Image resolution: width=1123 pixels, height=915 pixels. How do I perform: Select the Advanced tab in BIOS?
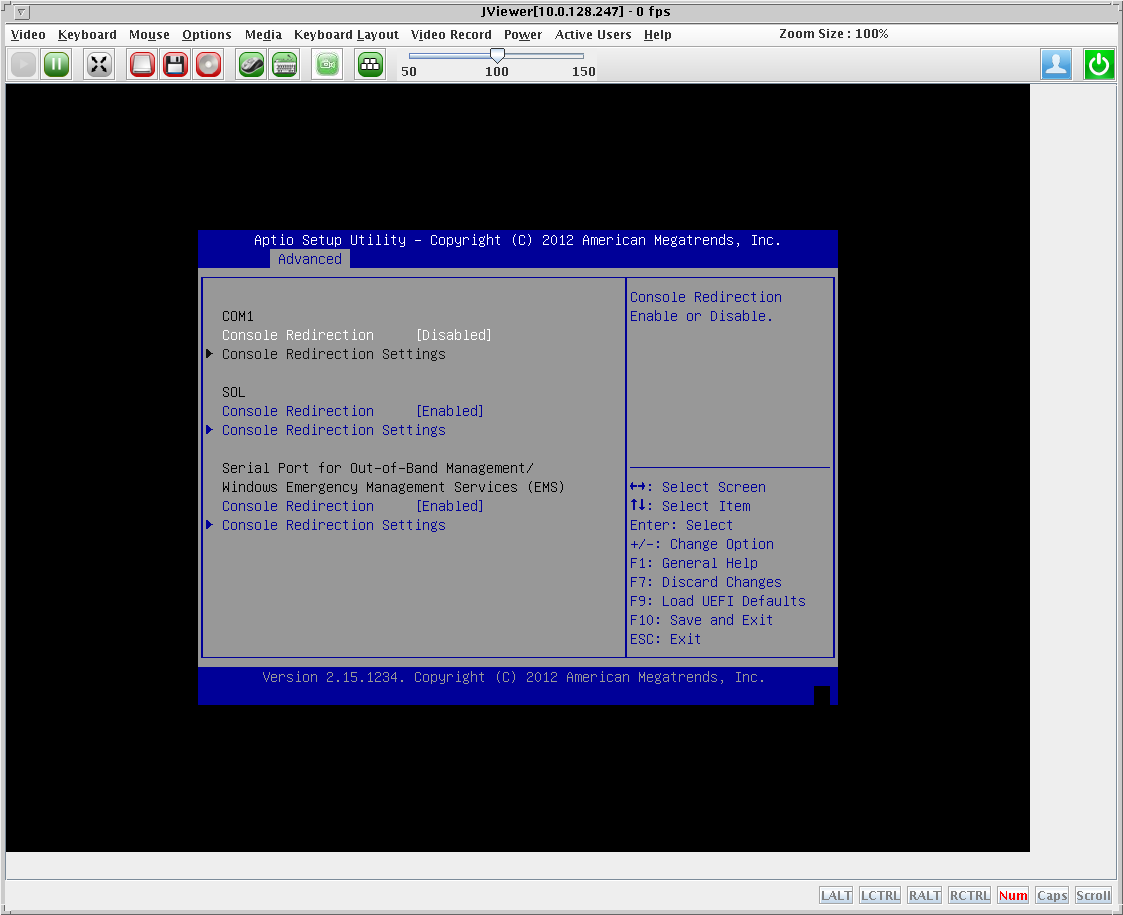(x=309, y=259)
